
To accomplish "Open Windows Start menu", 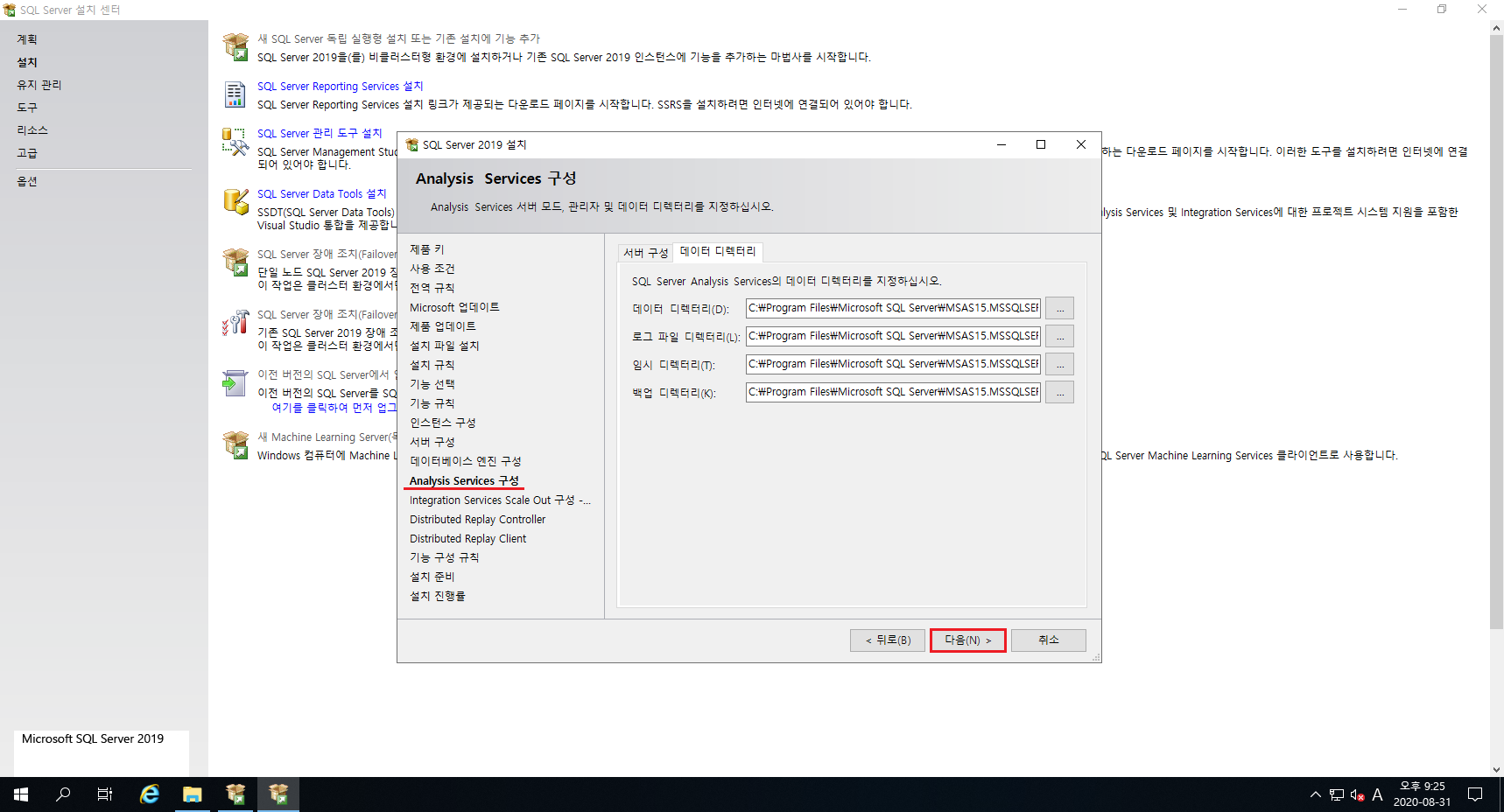I will [21, 794].
